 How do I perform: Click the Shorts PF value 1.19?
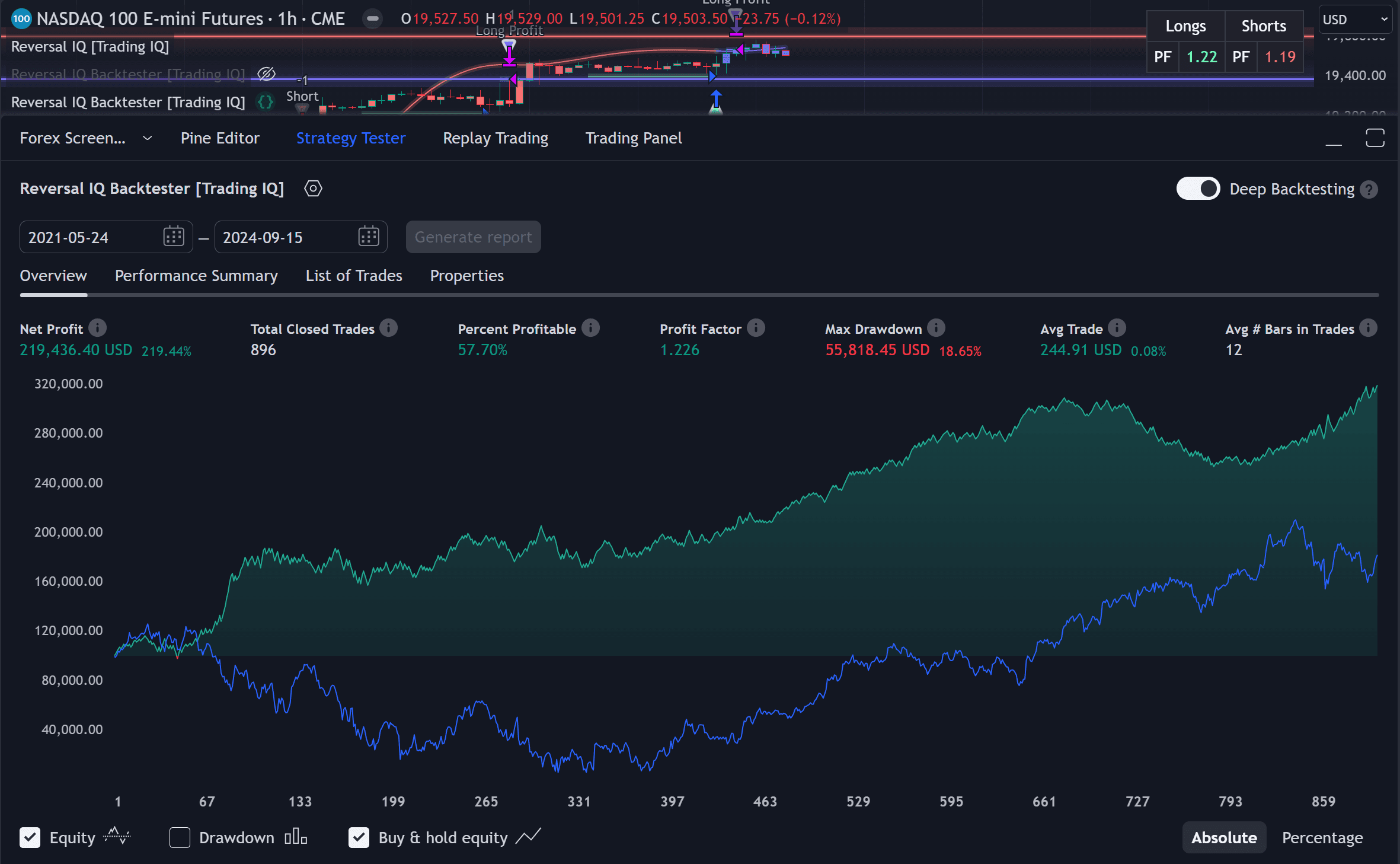[1280, 57]
